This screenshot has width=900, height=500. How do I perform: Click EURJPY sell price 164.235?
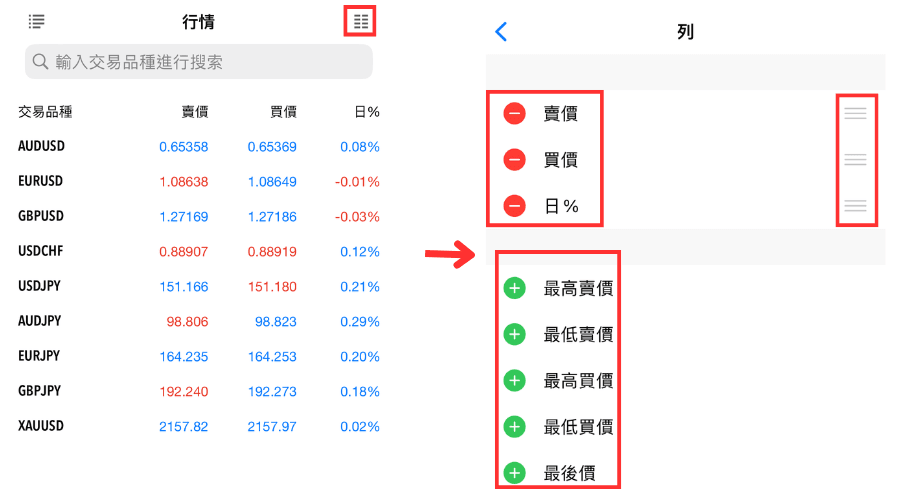coord(184,357)
